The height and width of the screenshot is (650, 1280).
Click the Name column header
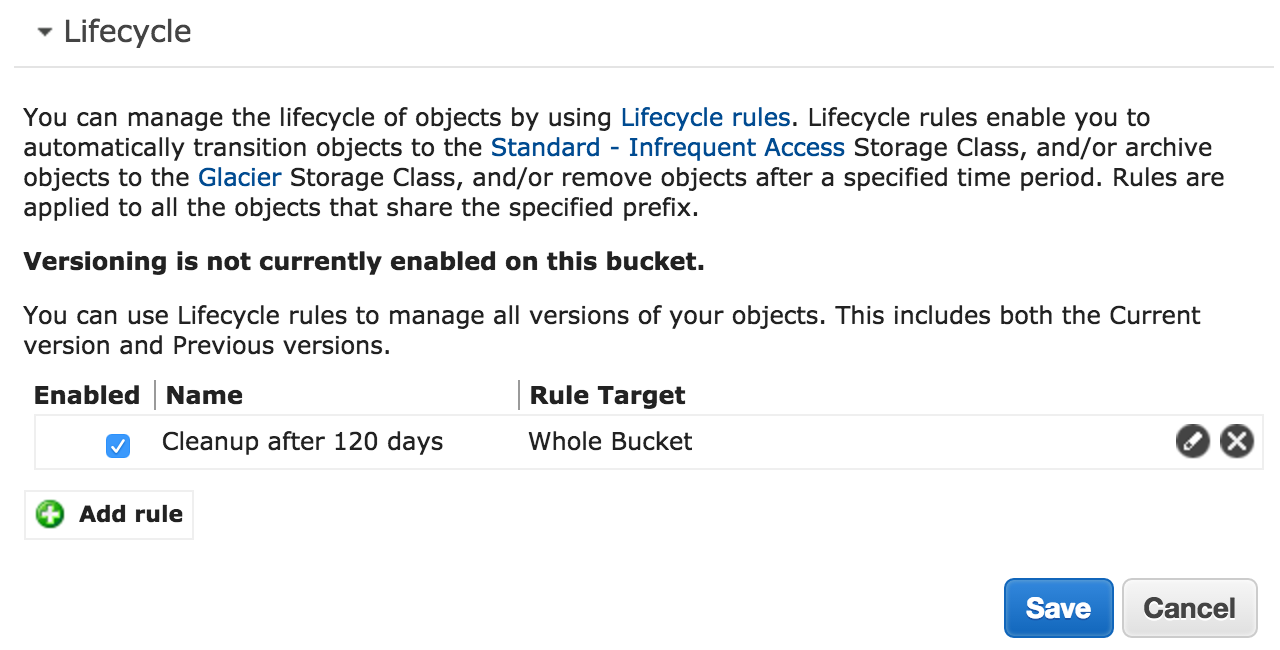pos(204,395)
